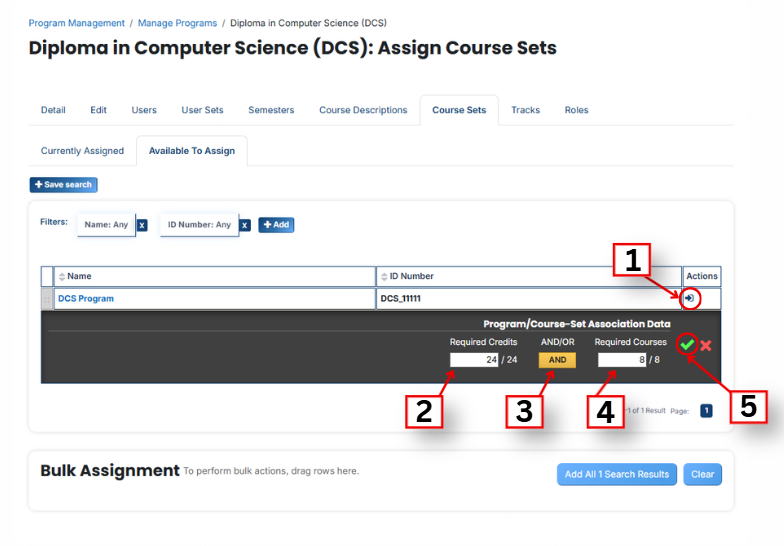This screenshot has width=784, height=546.
Task: Go to the Tracks tab
Action: pyautogui.click(x=526, y=110)
